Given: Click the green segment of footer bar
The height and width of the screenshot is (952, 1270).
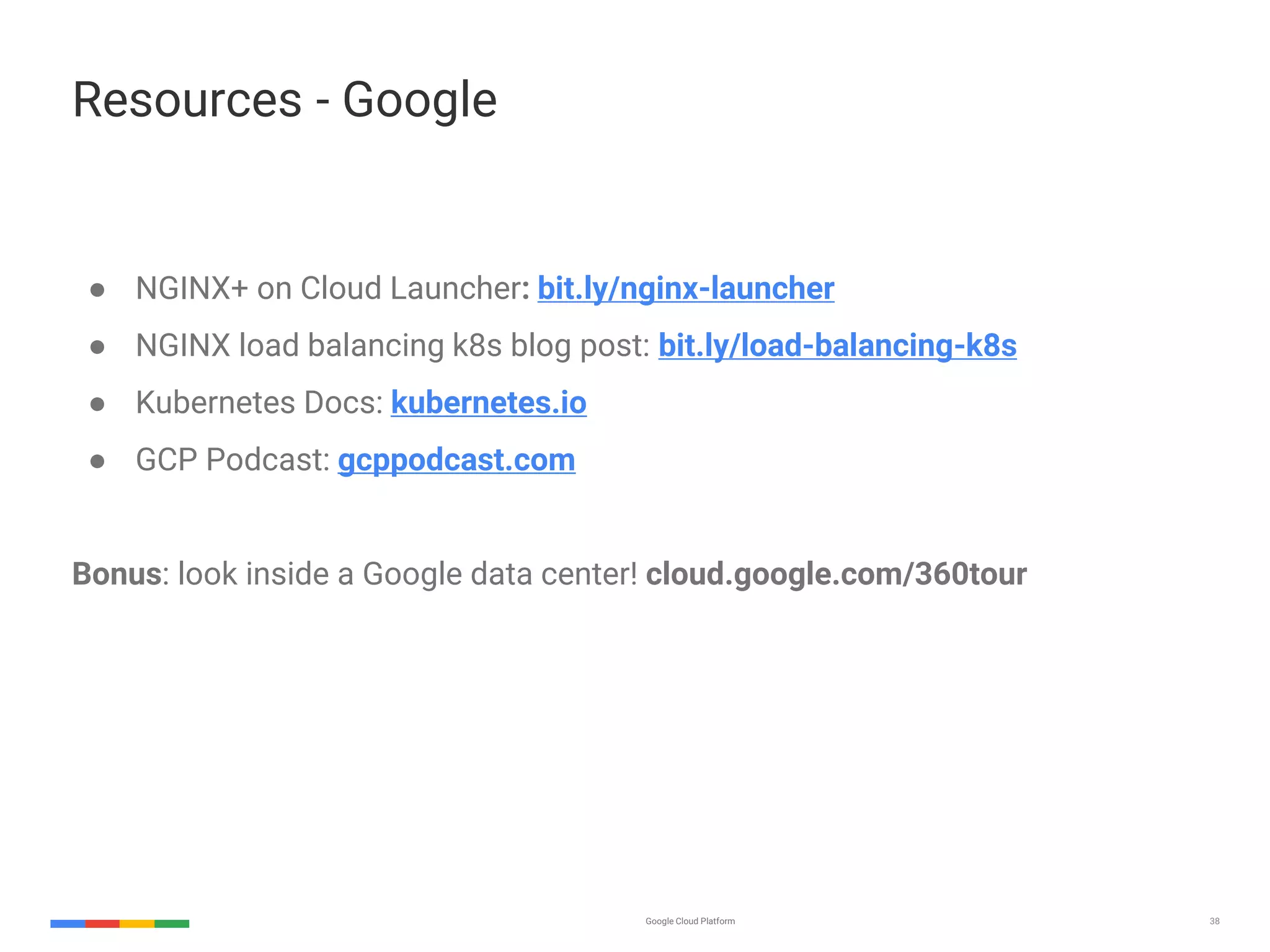Looking at the screenshot, I should pos(172,923).
